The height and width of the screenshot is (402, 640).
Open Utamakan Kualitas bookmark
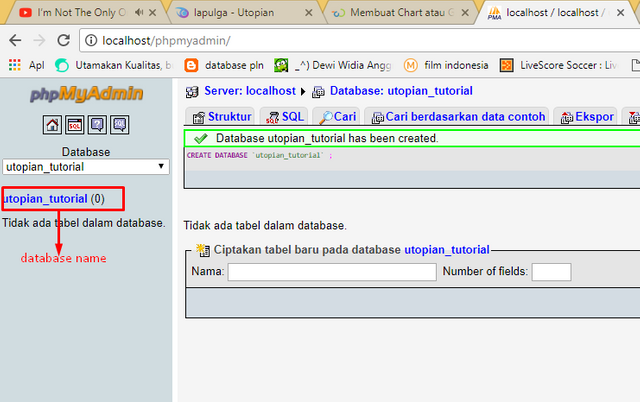tap(114, 65)
